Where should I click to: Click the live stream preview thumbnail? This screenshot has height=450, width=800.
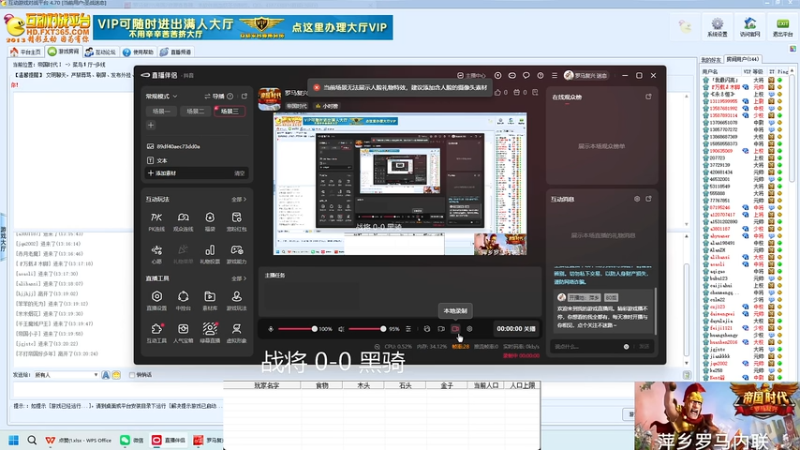click(400, 184)
